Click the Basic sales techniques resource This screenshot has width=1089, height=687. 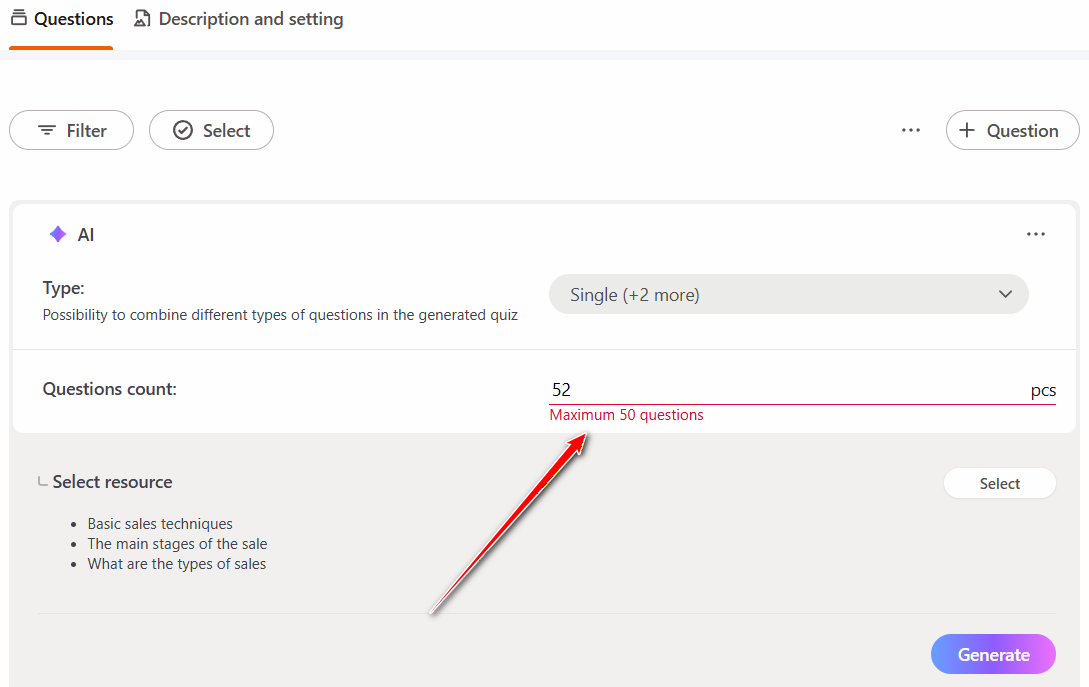tap(160, 524)
